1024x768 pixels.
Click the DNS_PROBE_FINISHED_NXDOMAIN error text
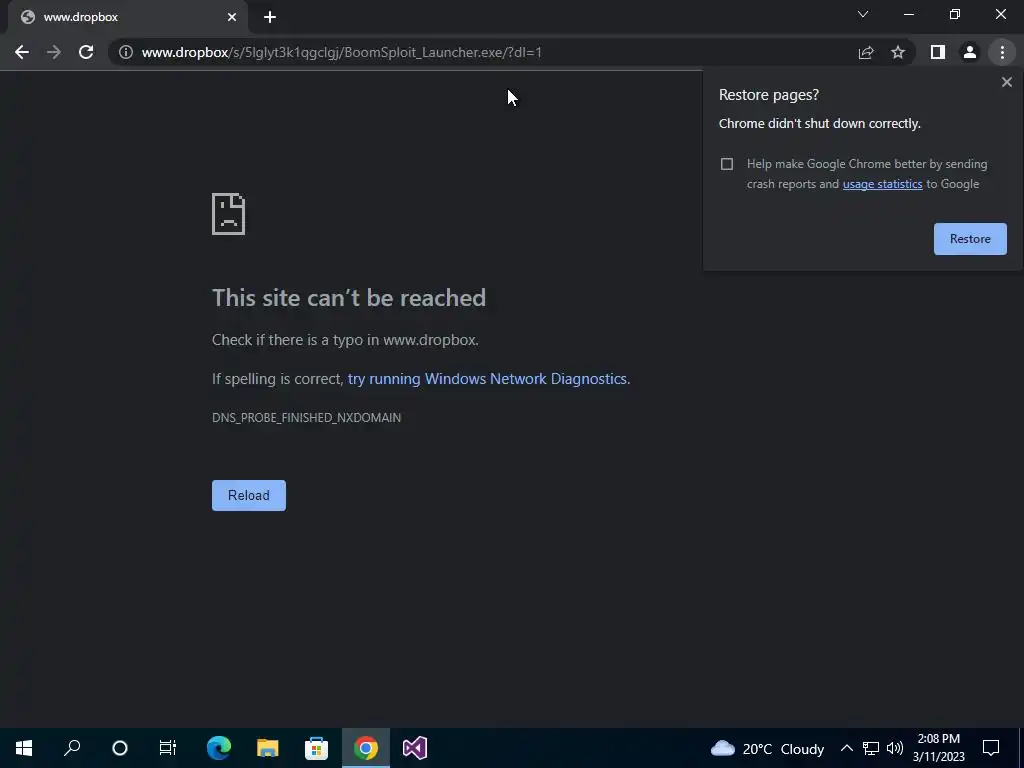(306, 418)
